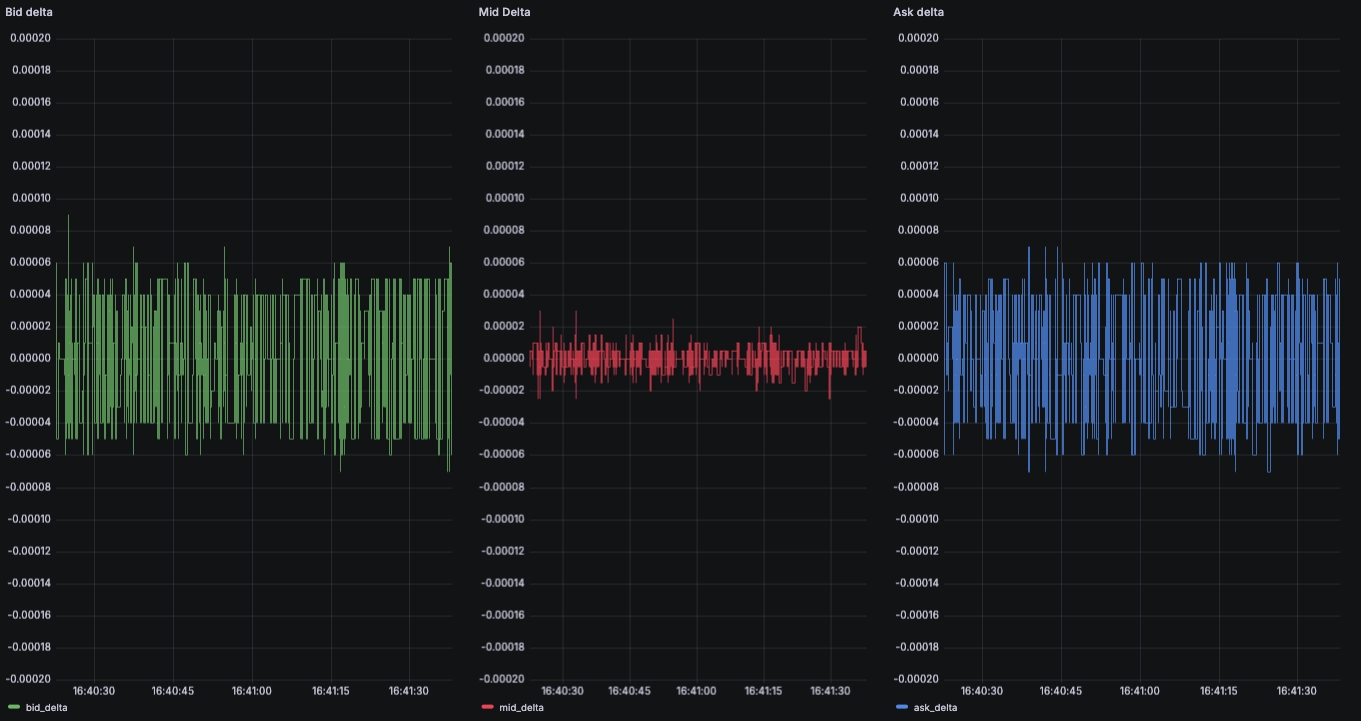Click the 16:40:30 time label in Bid delta panel

93,691
